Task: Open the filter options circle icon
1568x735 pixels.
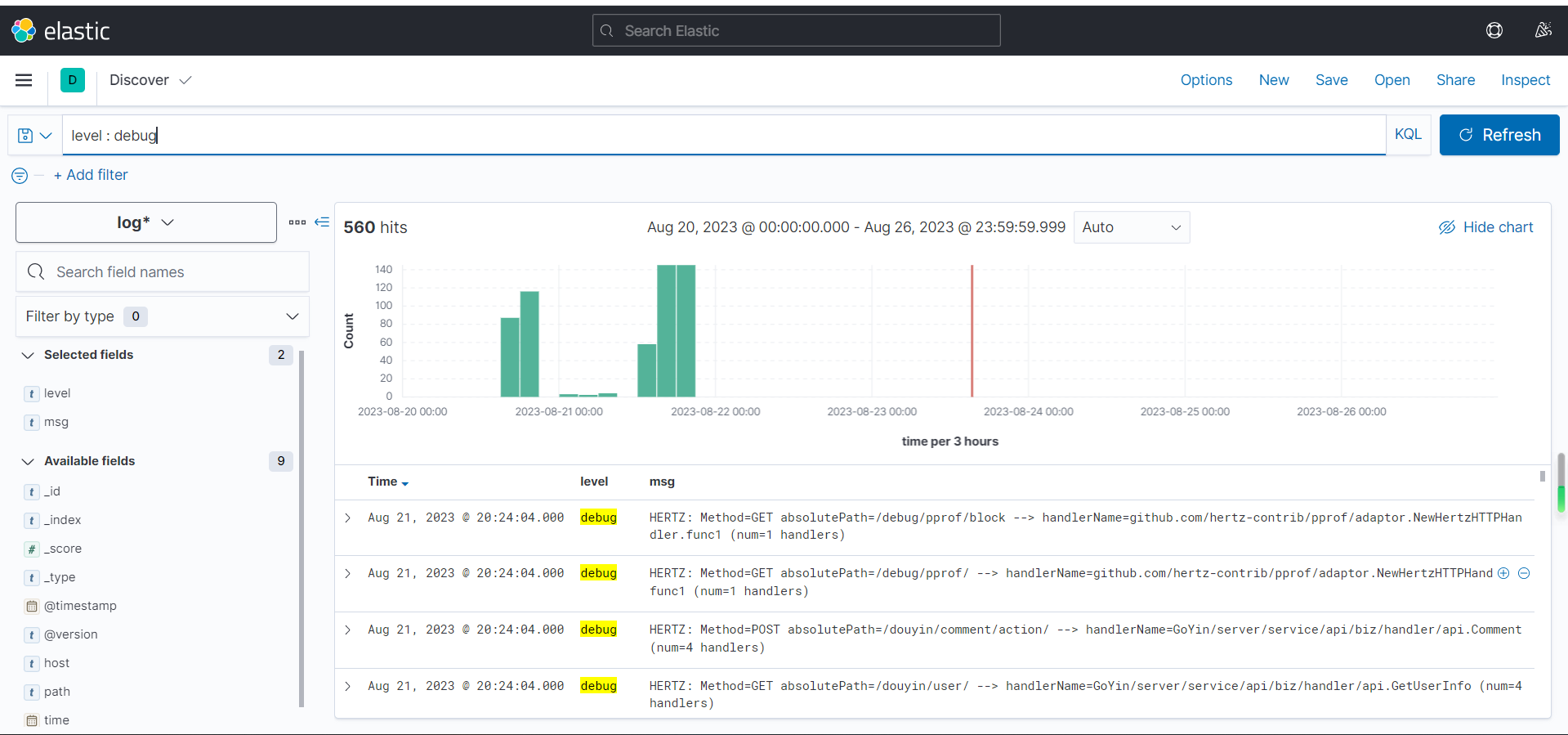Action: coord(20,176)
